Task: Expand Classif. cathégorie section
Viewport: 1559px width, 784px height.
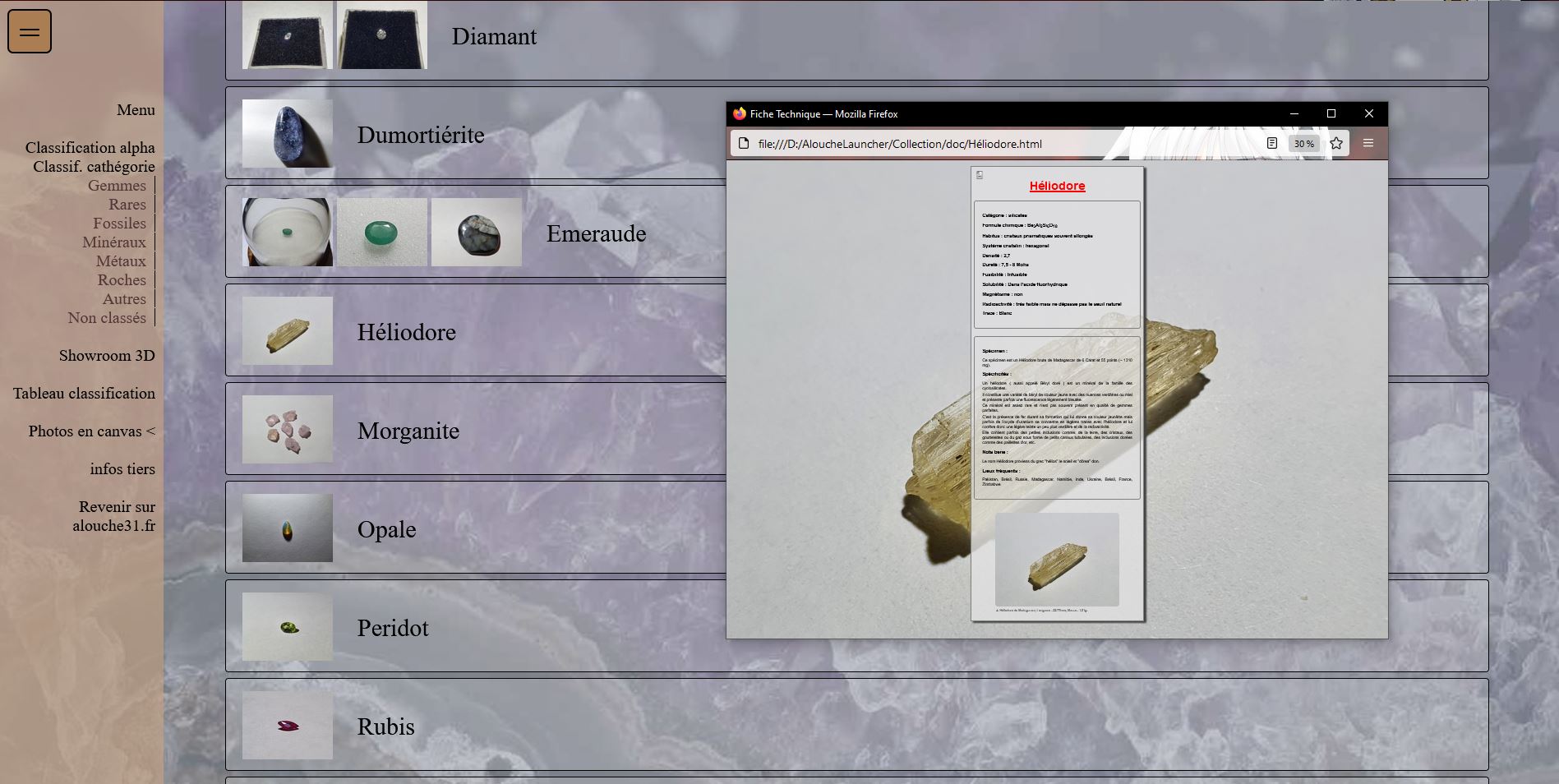Action: point(94,167)
